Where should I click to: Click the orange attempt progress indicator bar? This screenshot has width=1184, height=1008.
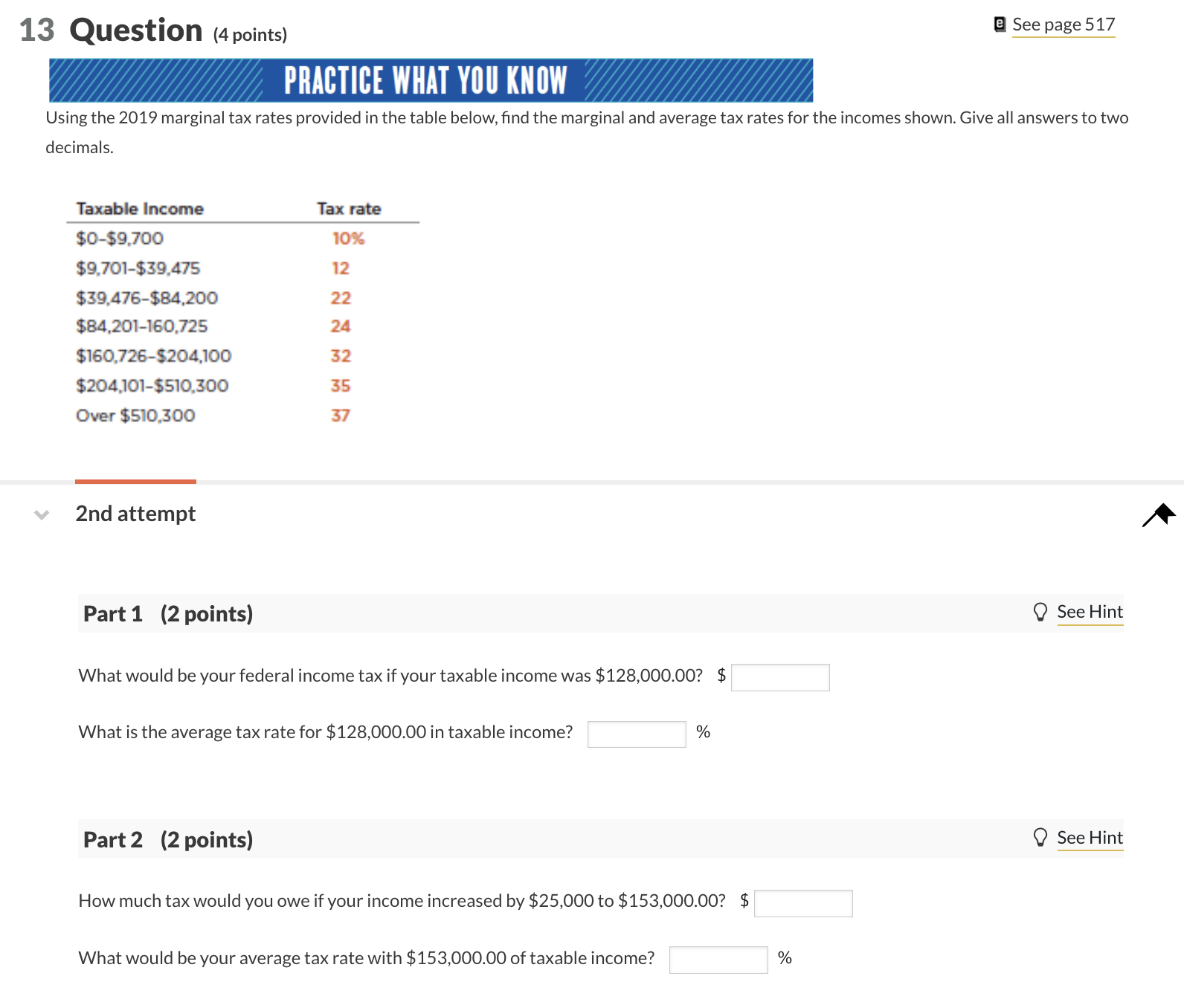click(135, 481)
